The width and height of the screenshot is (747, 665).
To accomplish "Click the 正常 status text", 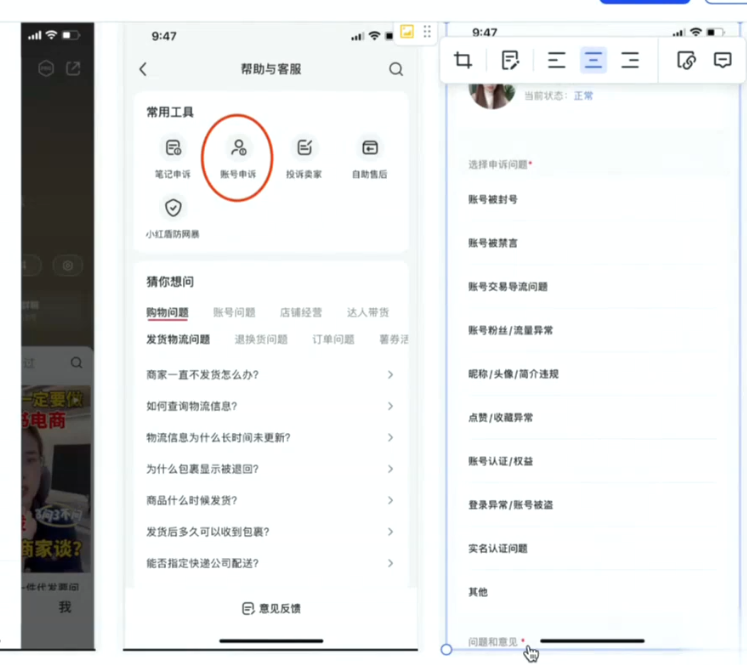I will point(583,96).
